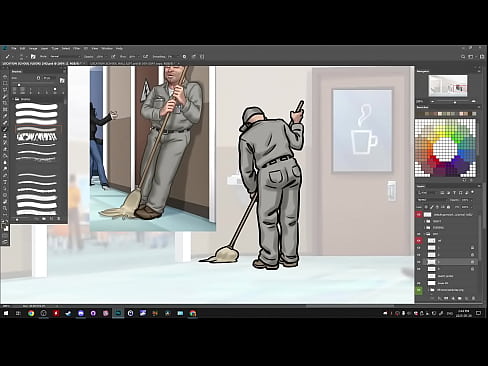
Task: Toggle visibility of the selected highlighted layer
Action: (x=419, y=262)
